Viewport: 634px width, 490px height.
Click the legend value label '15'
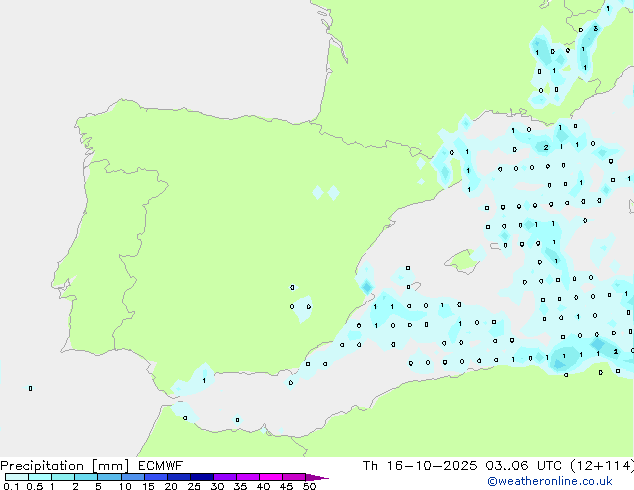pyautogui.click(x=148, y=486)
